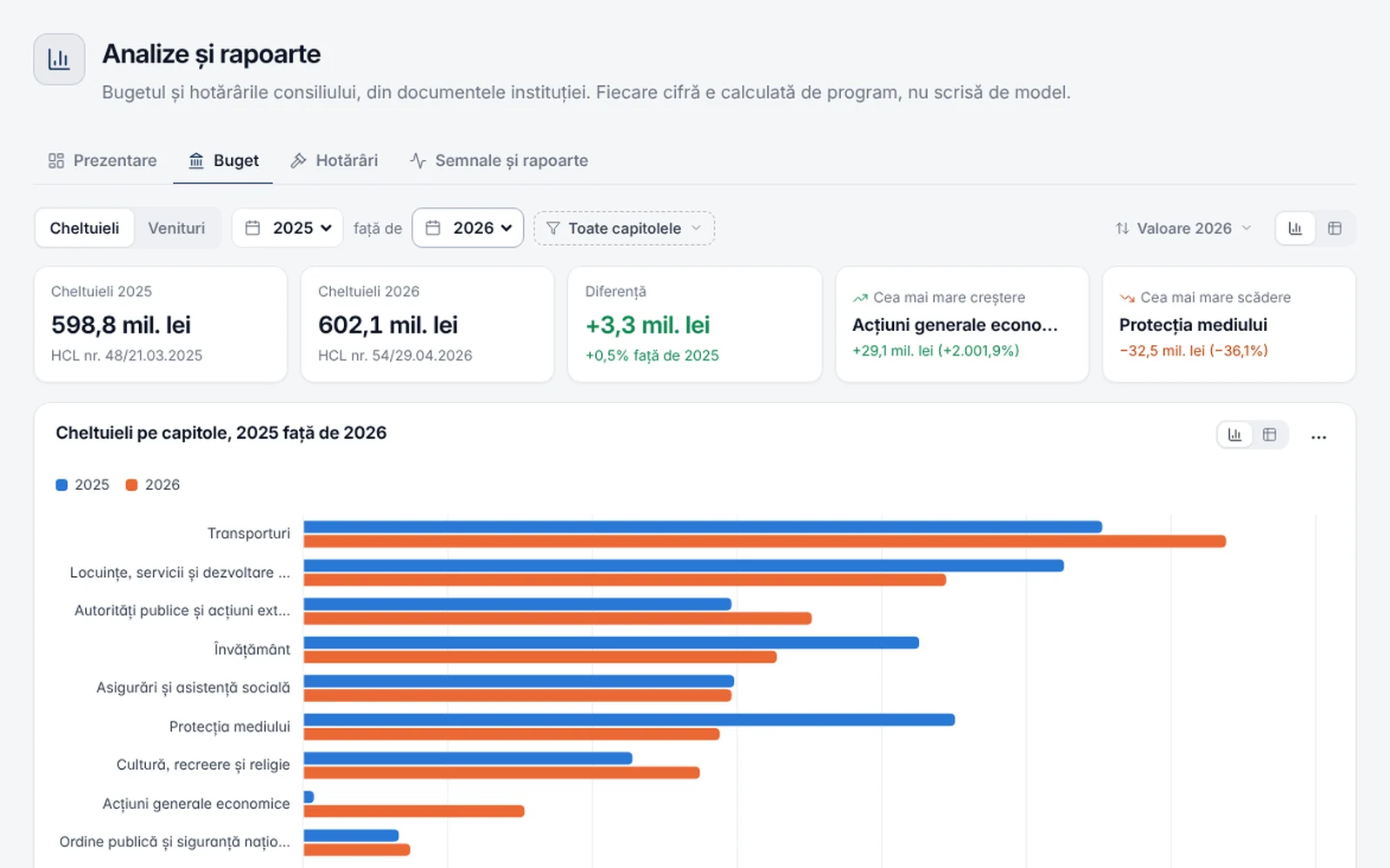1390x868 pixels.
Task: Click the Protecția mediului 2025 blue bar
Action: pos(629,719)
